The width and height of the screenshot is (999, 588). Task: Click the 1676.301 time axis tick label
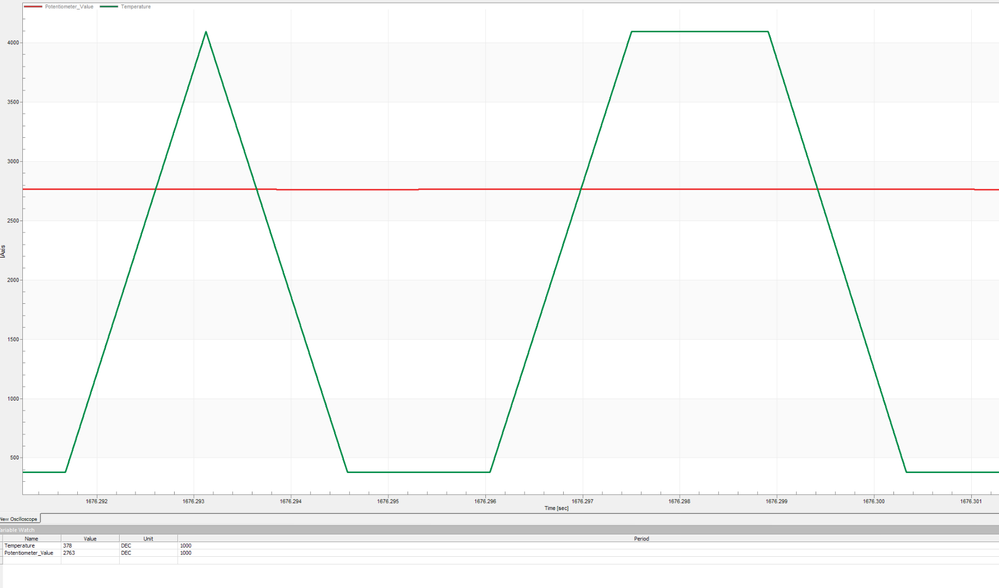(x=971, y=501)
